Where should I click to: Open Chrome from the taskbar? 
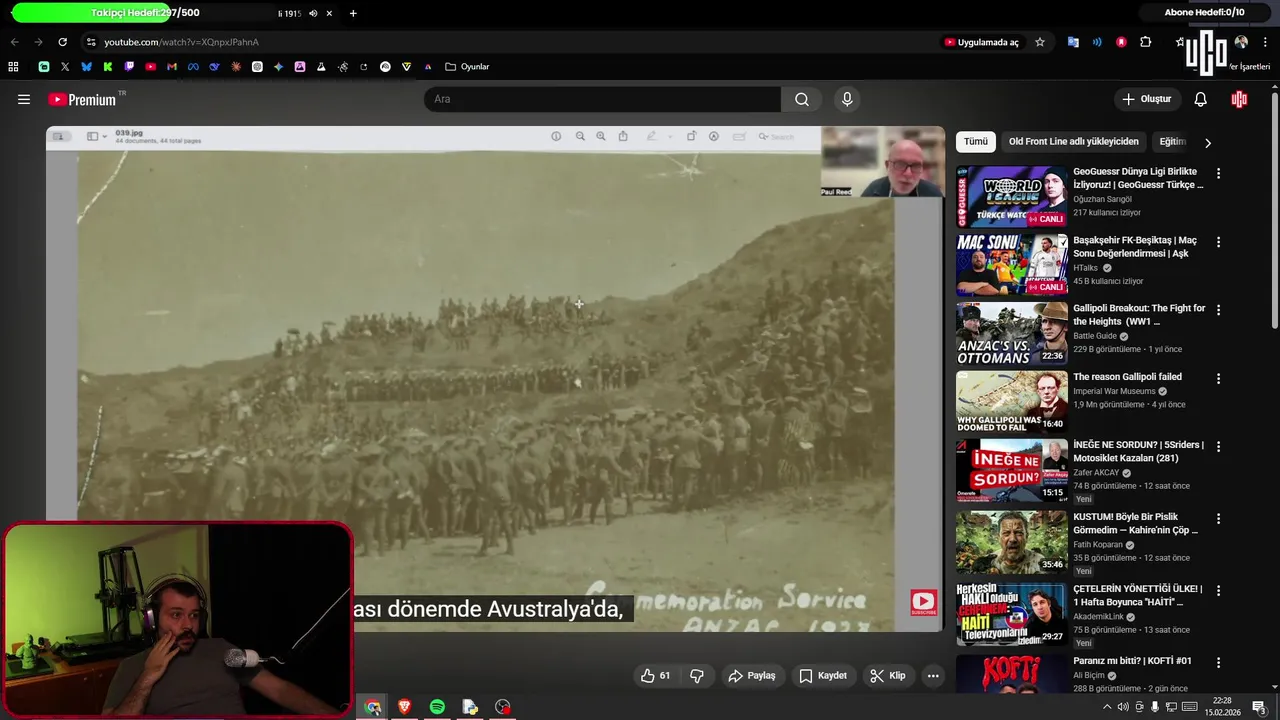tap(373, 707)
